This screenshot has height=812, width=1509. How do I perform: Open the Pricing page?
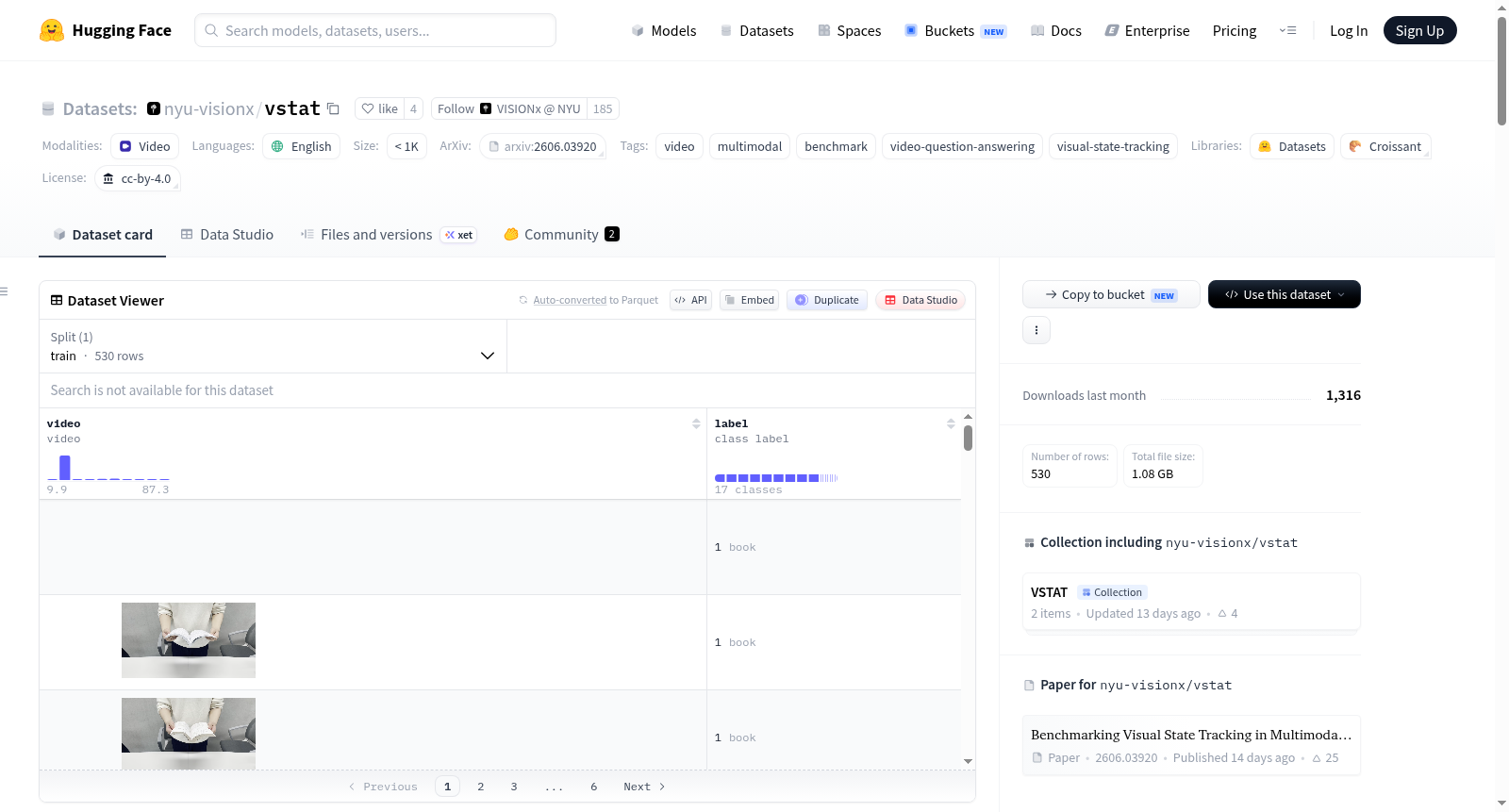[1235, 30]
